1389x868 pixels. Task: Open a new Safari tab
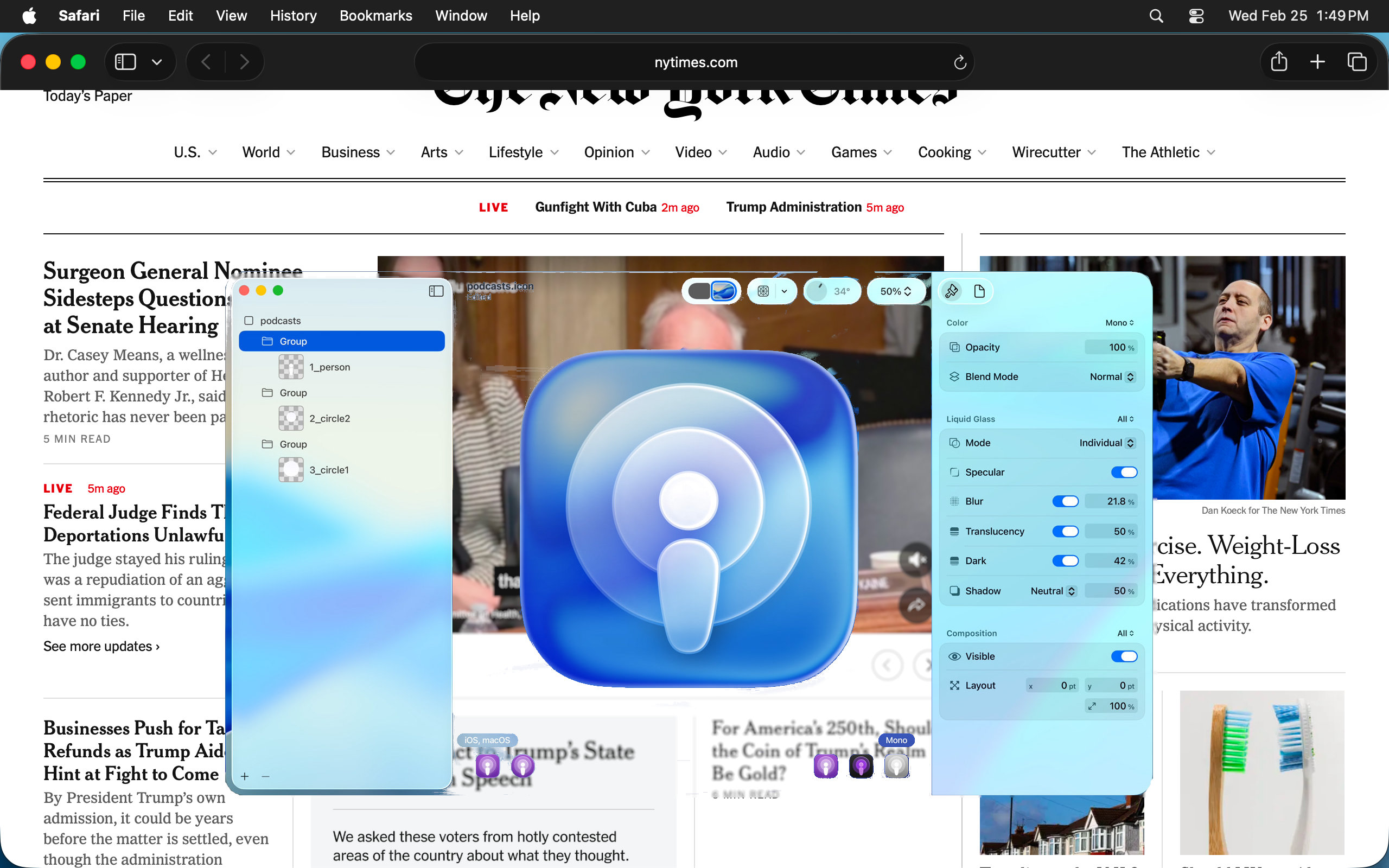coord(1318,61)
